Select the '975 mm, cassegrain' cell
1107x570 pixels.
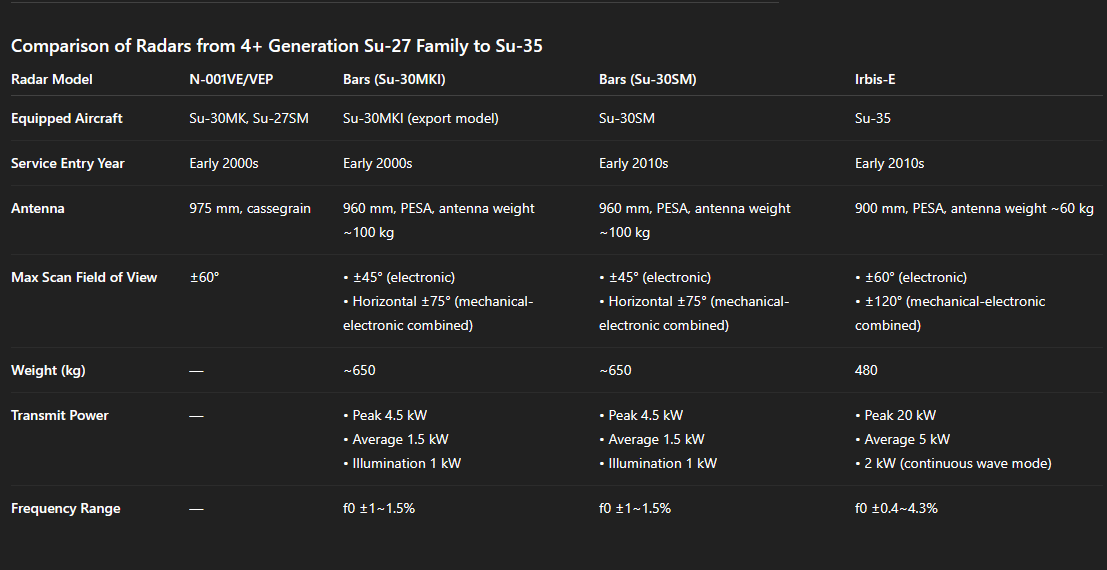coord(250,208)
